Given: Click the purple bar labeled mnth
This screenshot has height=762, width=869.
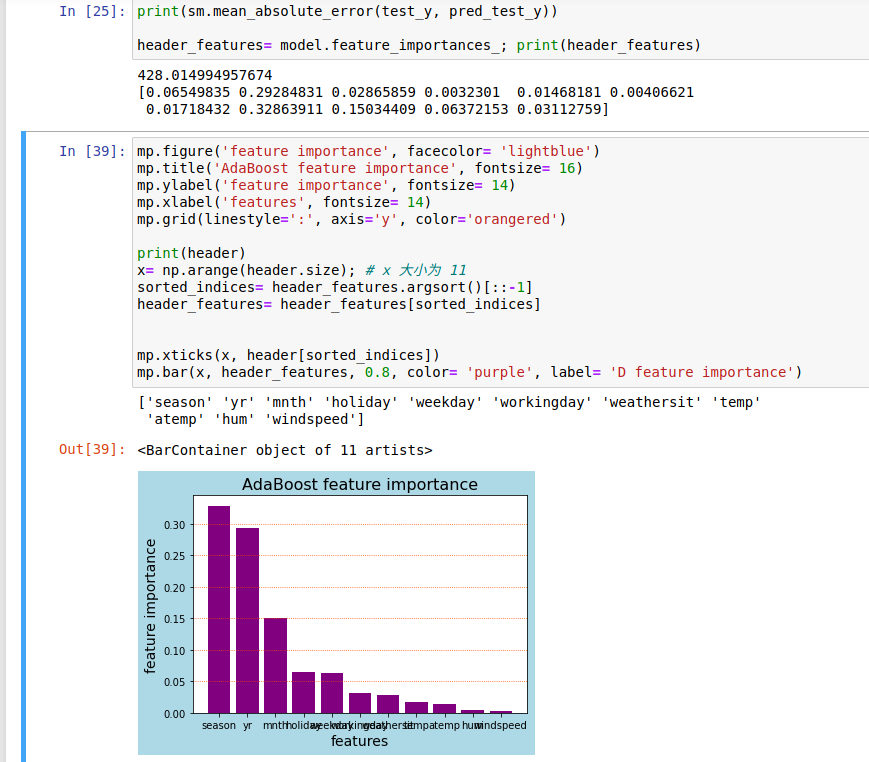Looking at the screenshot, I should 275,666.
